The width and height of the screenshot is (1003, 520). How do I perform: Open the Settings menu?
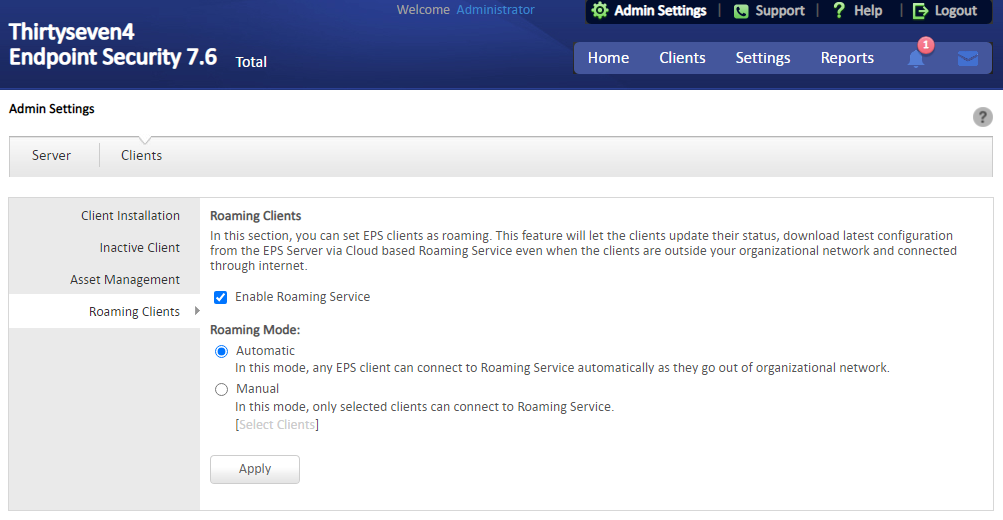762,58
